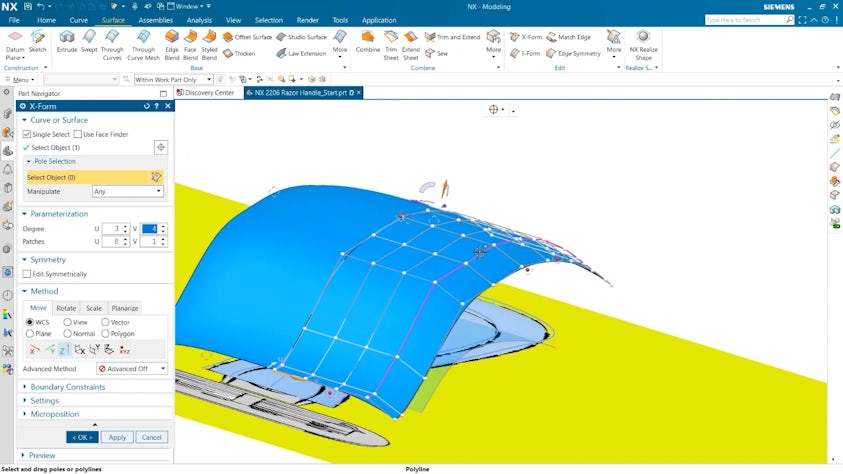843x474 pixels.
Task: Select the Edge Symmetry tool
Action: click(573, 53)
